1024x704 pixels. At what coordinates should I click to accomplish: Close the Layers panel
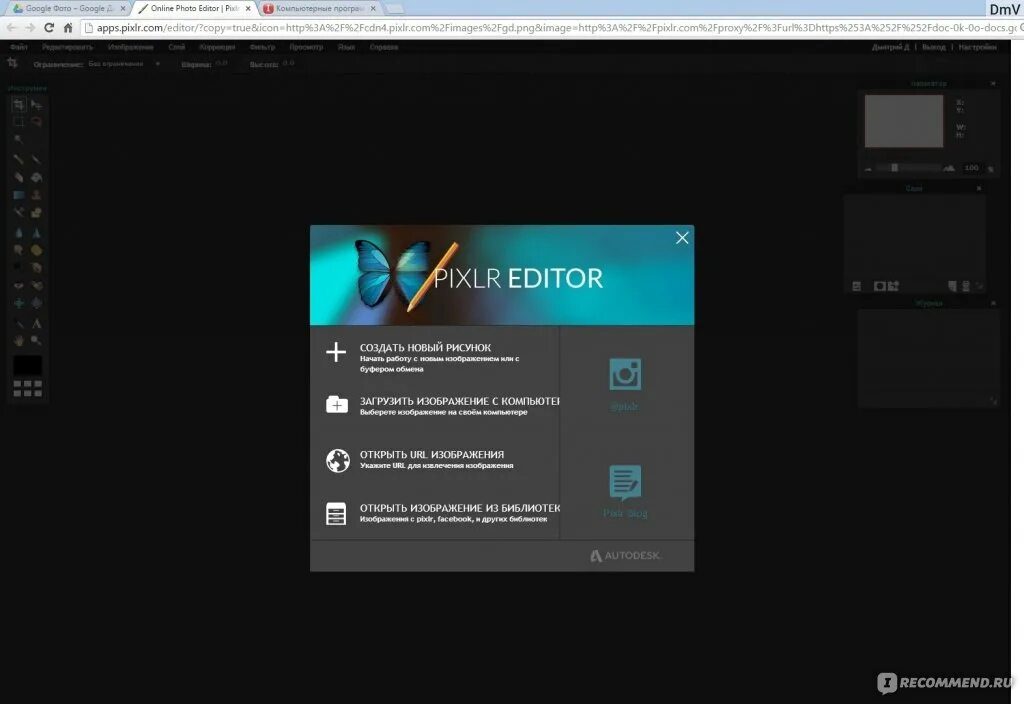[979, 188]
